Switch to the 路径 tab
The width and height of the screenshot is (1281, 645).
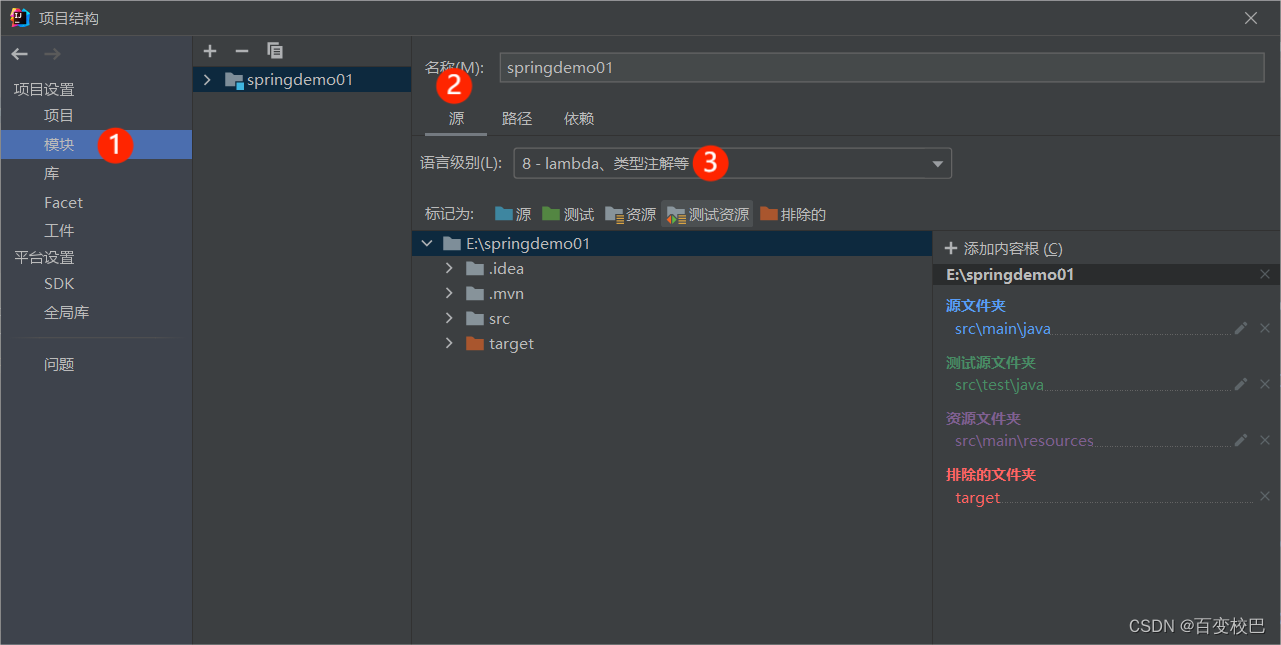[x=517, y=118]
